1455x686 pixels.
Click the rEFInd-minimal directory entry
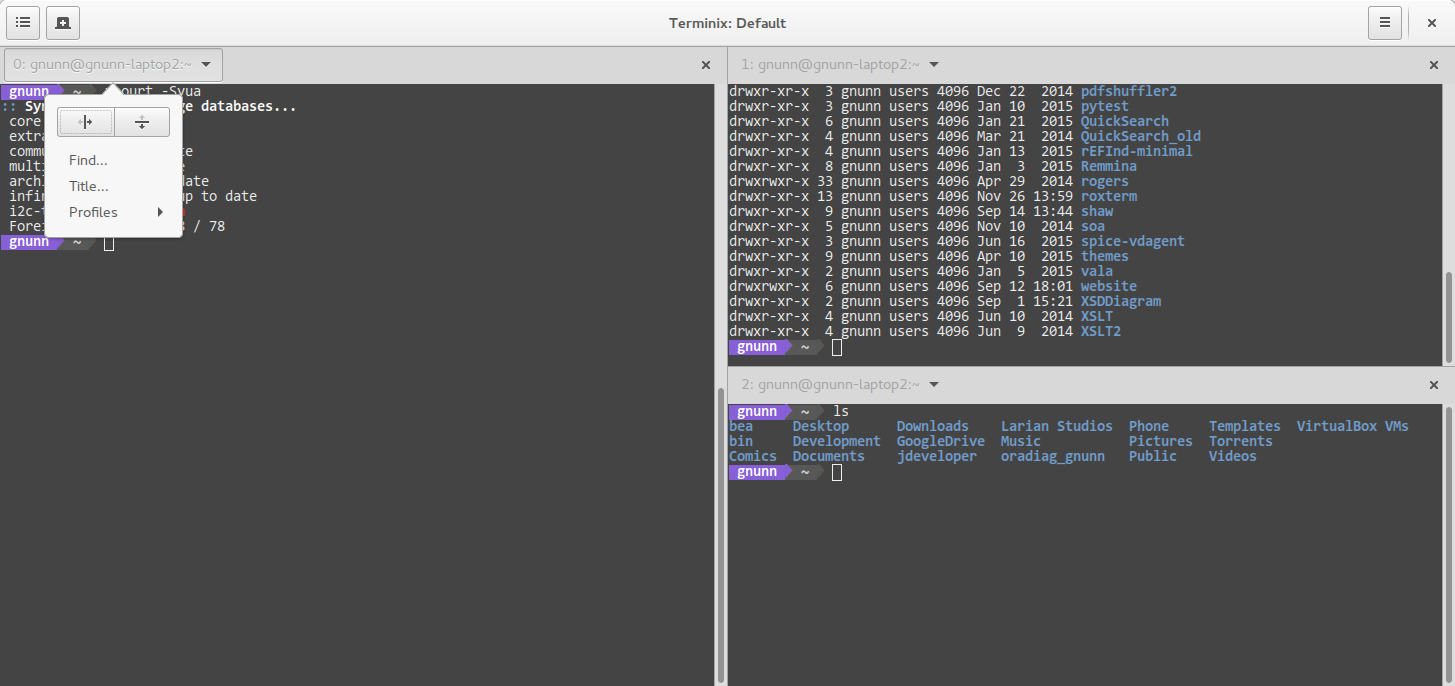click(x=1137, y=151)
